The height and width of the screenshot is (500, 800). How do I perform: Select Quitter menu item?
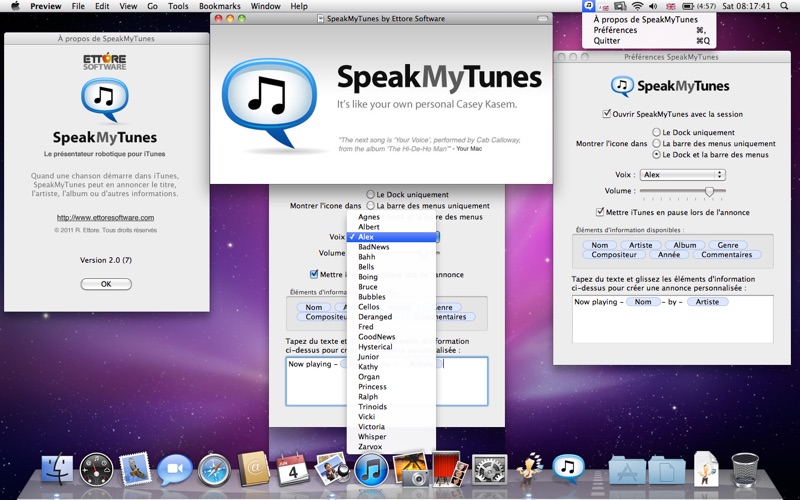point(649,41)
